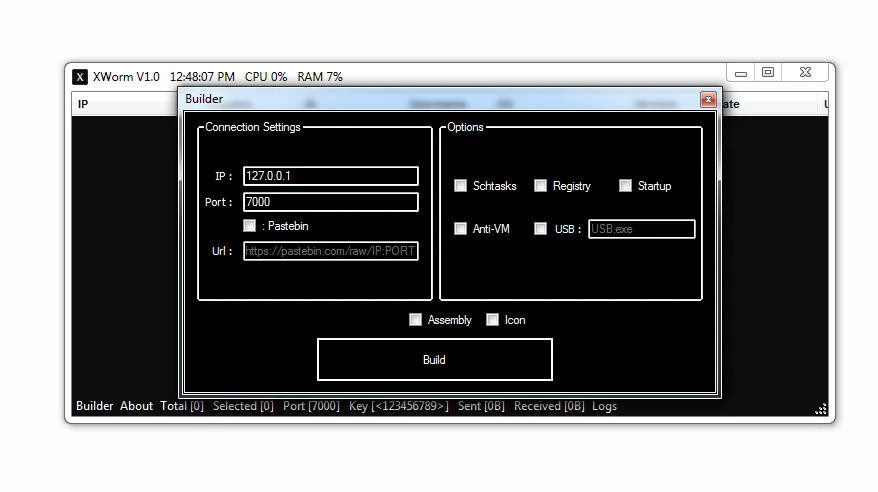The image size is (878, 492).
Task: Click the IP column header
Action: tap(83, 104)
